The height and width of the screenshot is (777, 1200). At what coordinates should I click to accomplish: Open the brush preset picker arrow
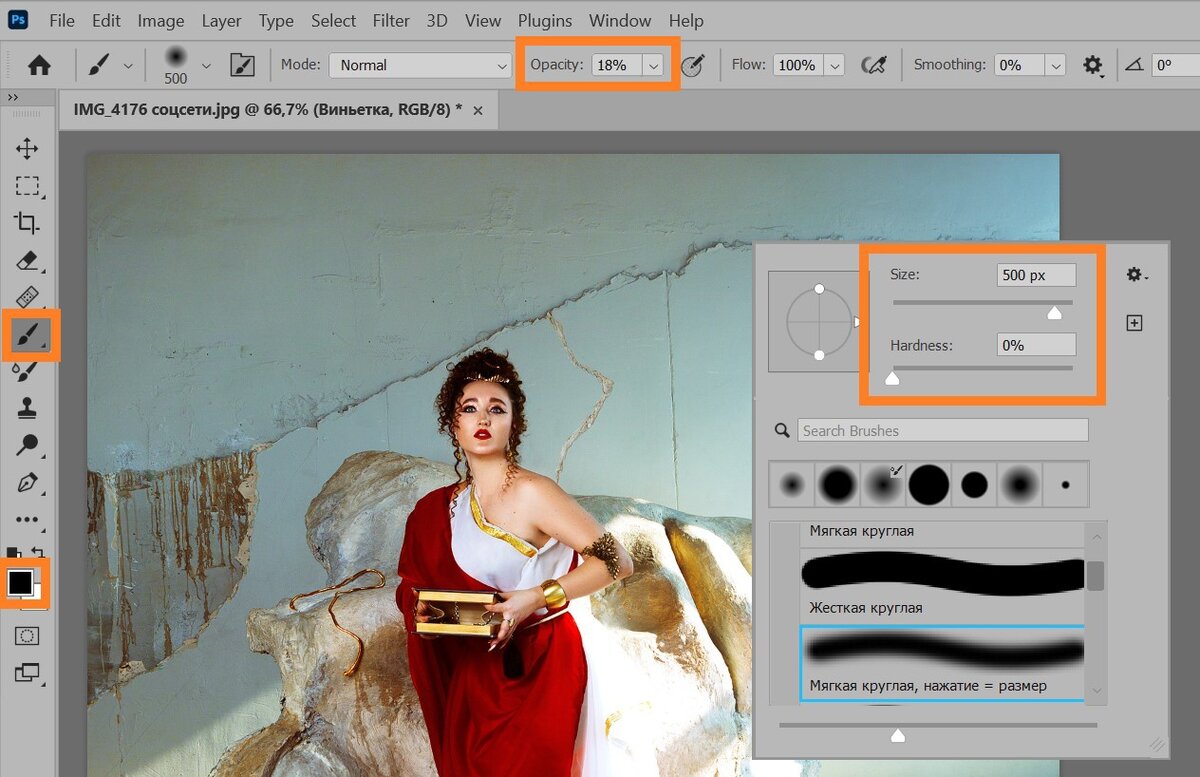tap(206, 65)
